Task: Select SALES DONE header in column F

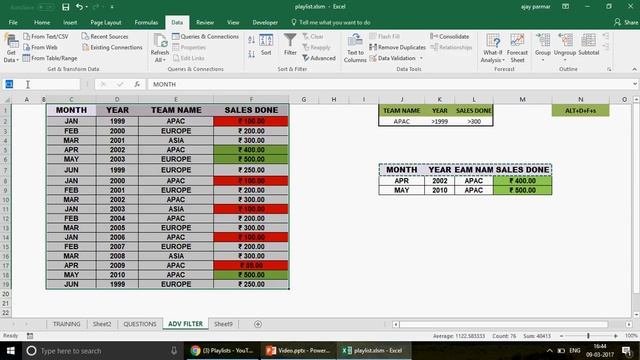Action: click(x=251, y=110)
